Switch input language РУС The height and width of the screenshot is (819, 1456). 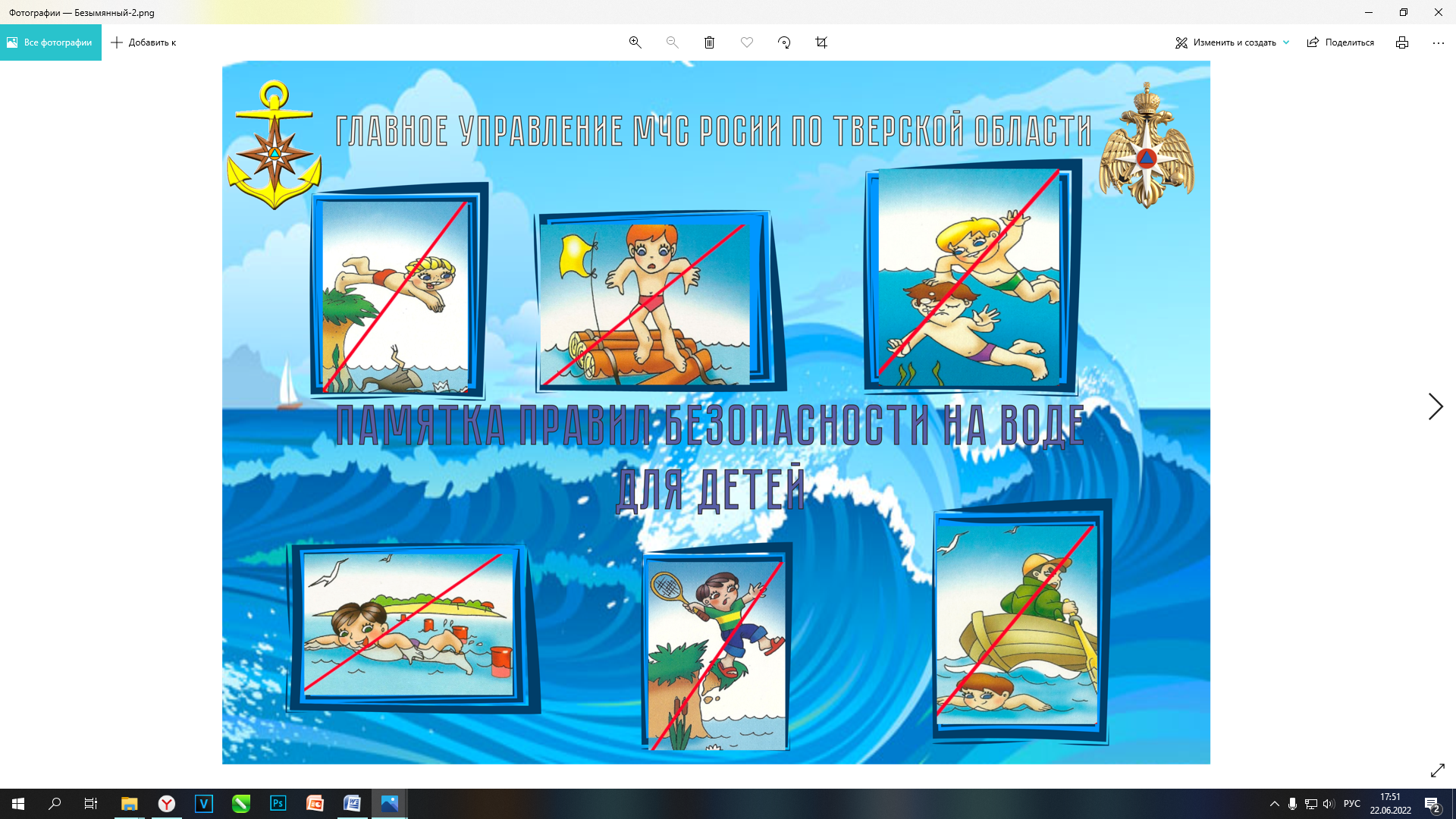(x=1352, y=804)
